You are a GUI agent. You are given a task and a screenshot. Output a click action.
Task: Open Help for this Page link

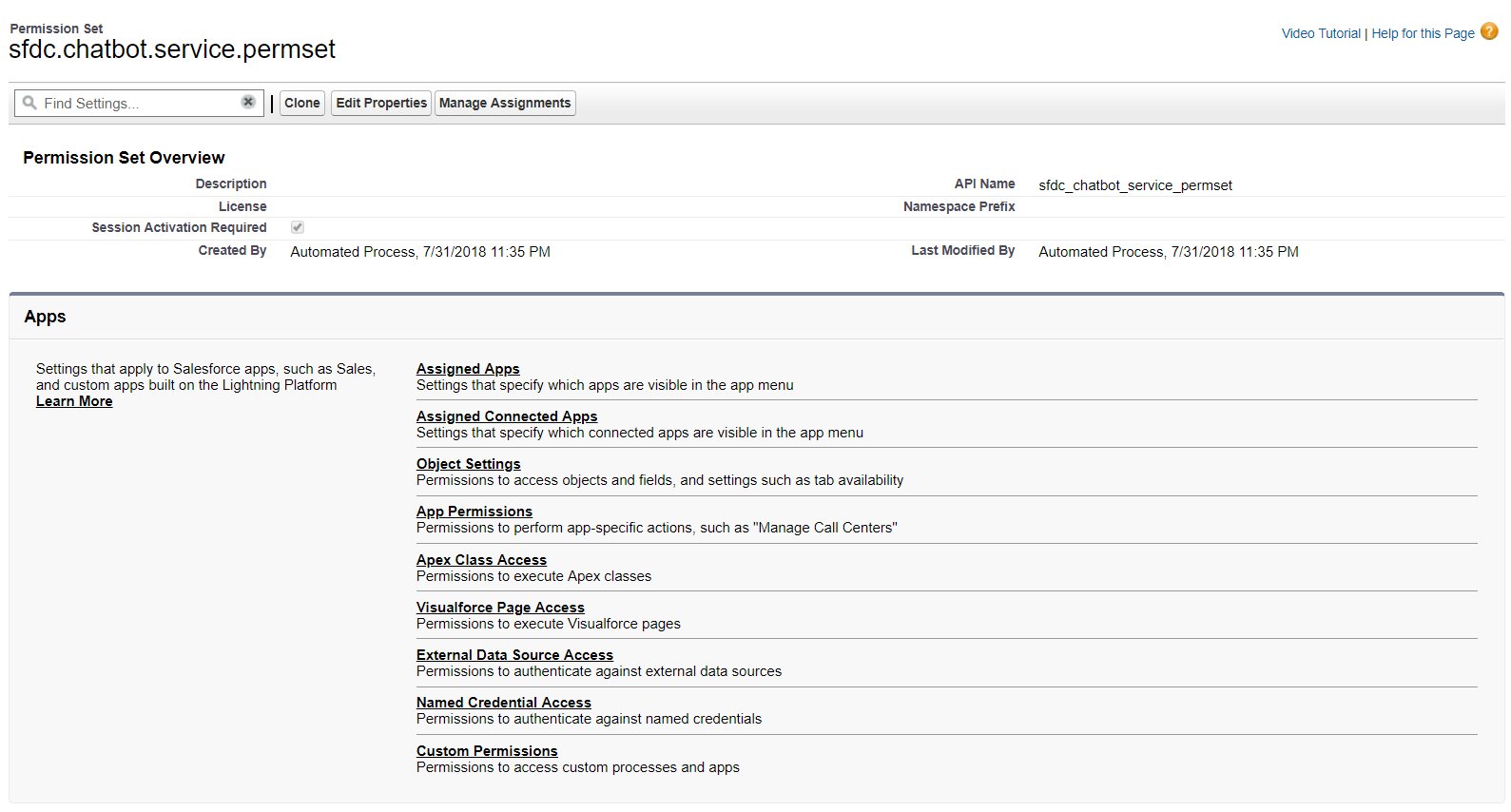(x=1423, y=33)
